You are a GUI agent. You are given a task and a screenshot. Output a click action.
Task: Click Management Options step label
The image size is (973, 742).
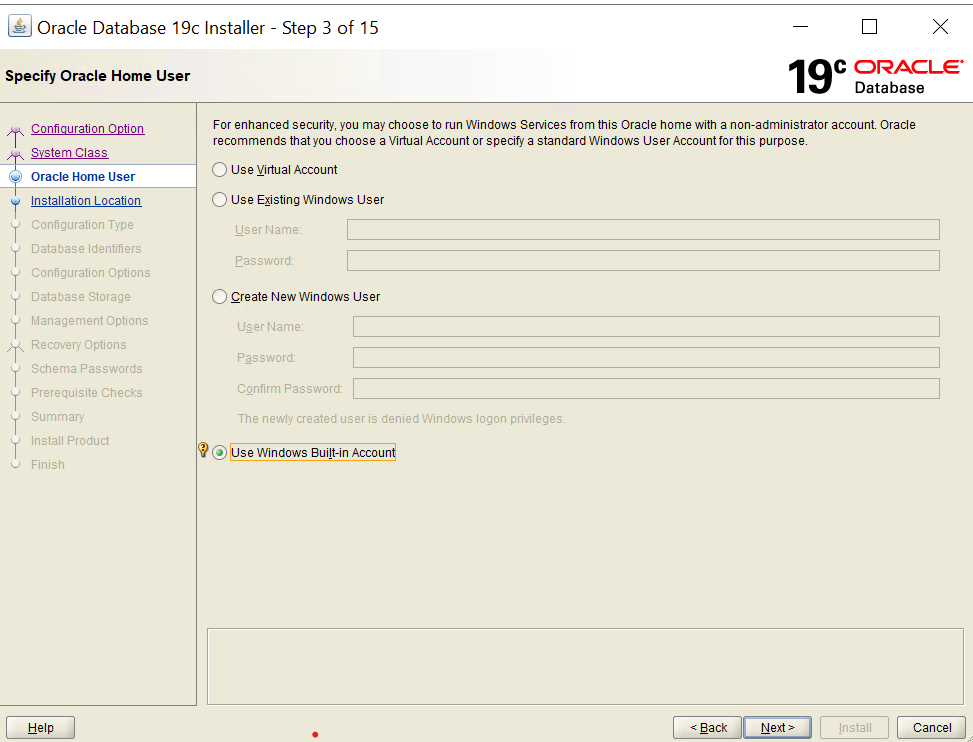pos(90,321)
